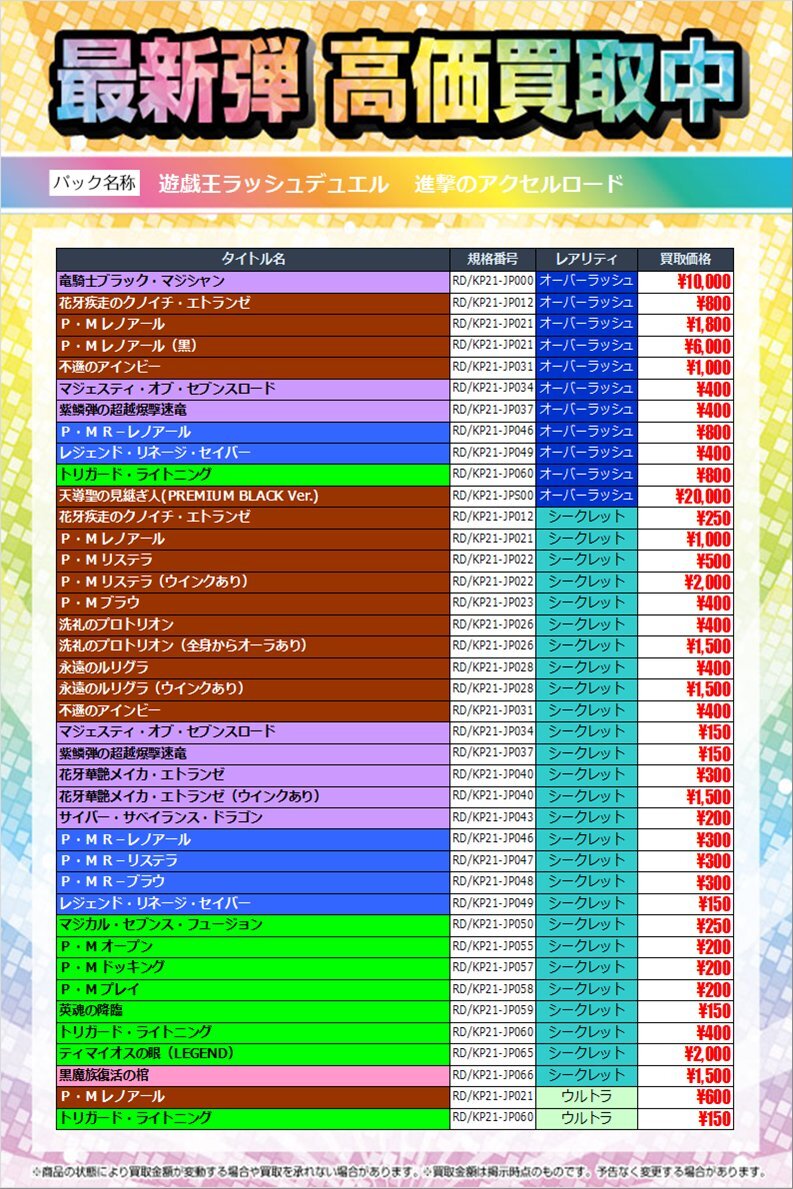This screenshot has height=1189, width=793.
Task: Click the RD/KP21-JP050 code cell
Action: pyautogui.click(x=493, y=924)
